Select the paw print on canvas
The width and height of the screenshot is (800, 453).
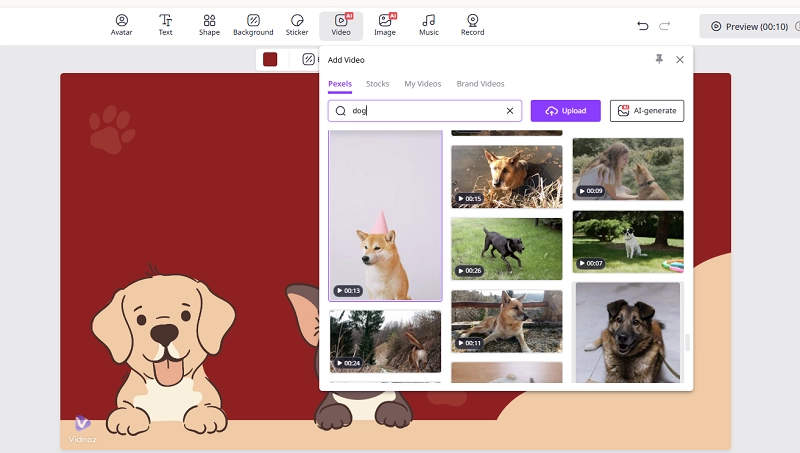point(112,129)
